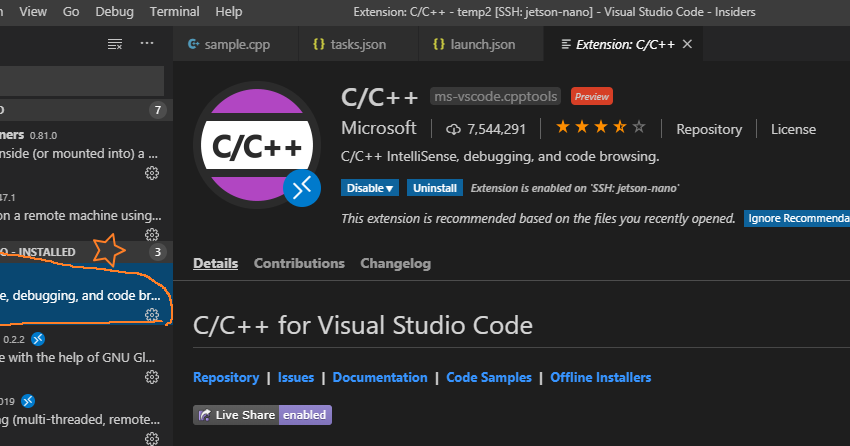Open the extensions More Actions ellipsis
Screen dimensions: 850x446
[x=148, y=44]
